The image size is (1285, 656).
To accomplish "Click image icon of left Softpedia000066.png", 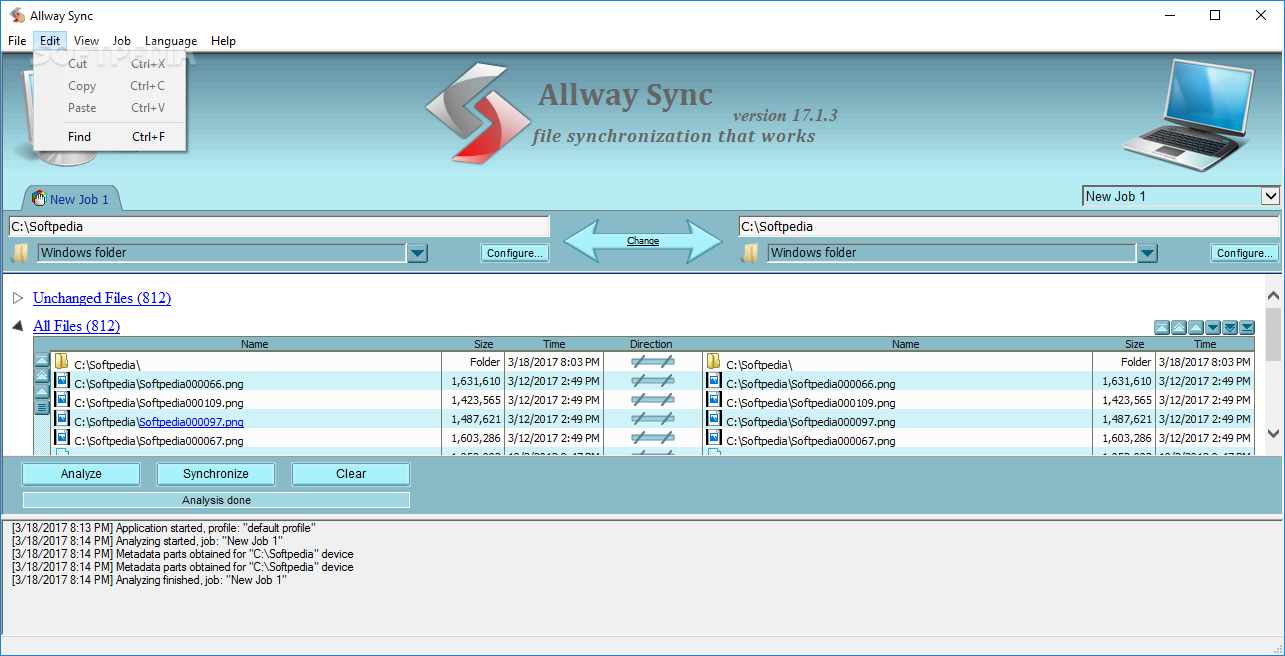I will (x=61, y=380).
